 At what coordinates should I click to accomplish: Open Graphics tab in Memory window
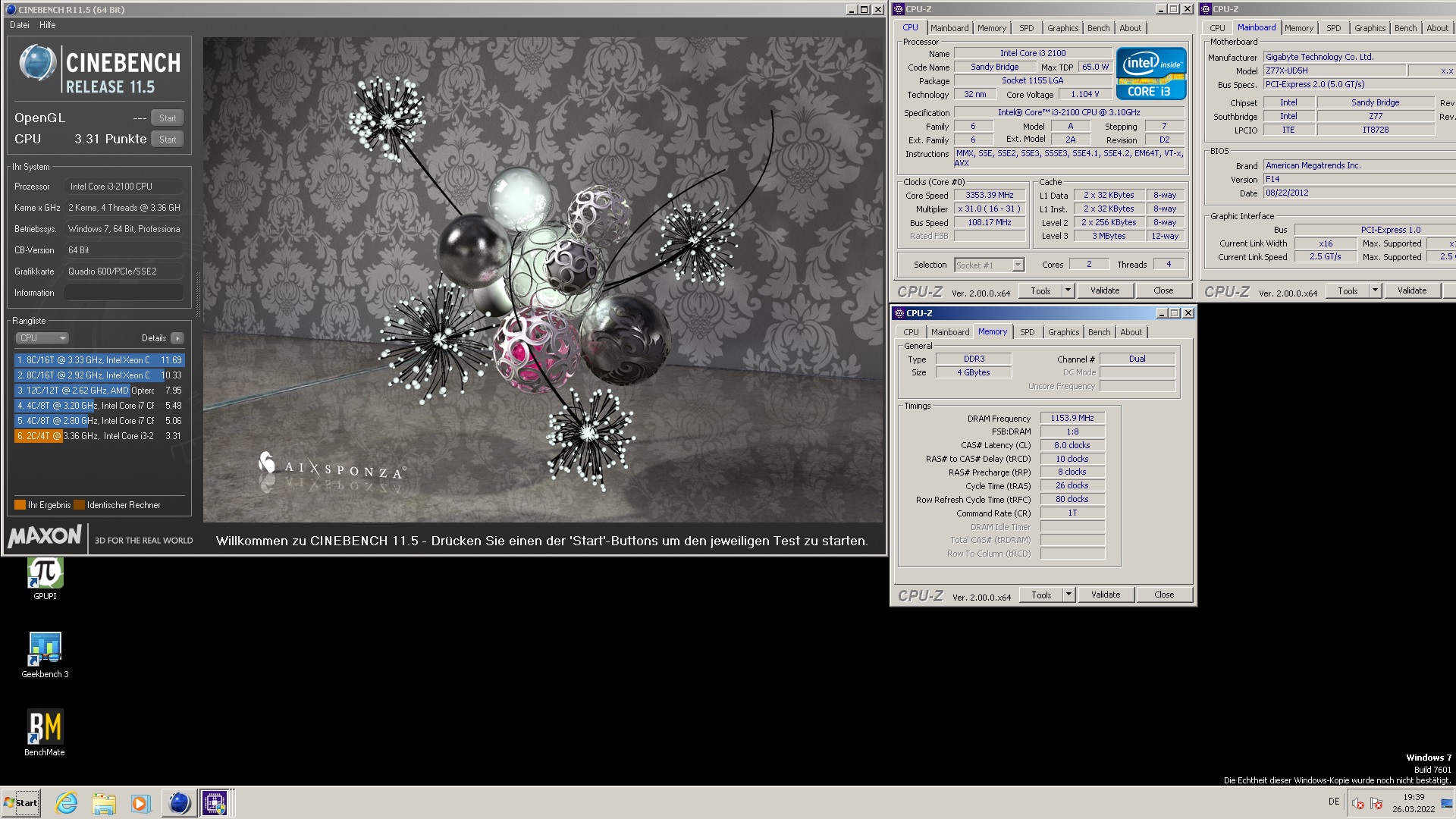[x=1063, y=332]
